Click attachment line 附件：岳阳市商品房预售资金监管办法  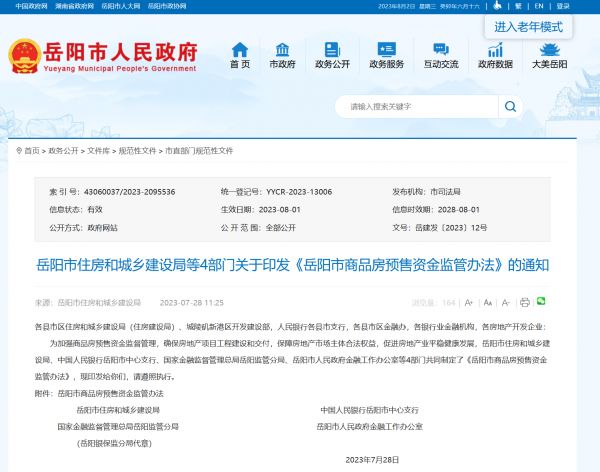pos(99,394)
